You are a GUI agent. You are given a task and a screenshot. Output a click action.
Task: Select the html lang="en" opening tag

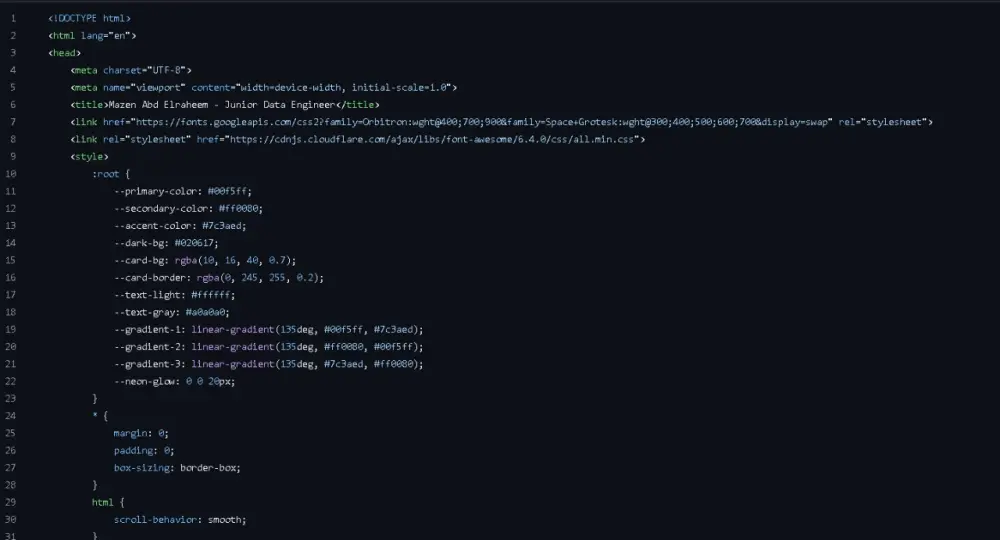92,36
